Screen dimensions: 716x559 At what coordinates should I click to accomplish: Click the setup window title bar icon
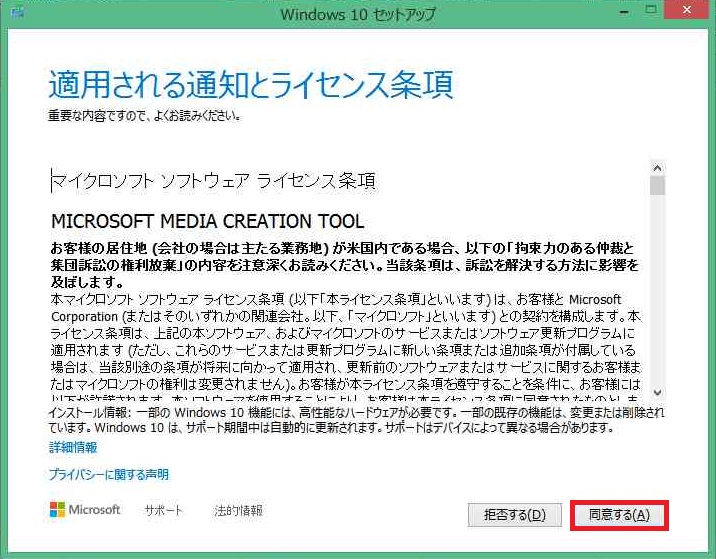17,12
